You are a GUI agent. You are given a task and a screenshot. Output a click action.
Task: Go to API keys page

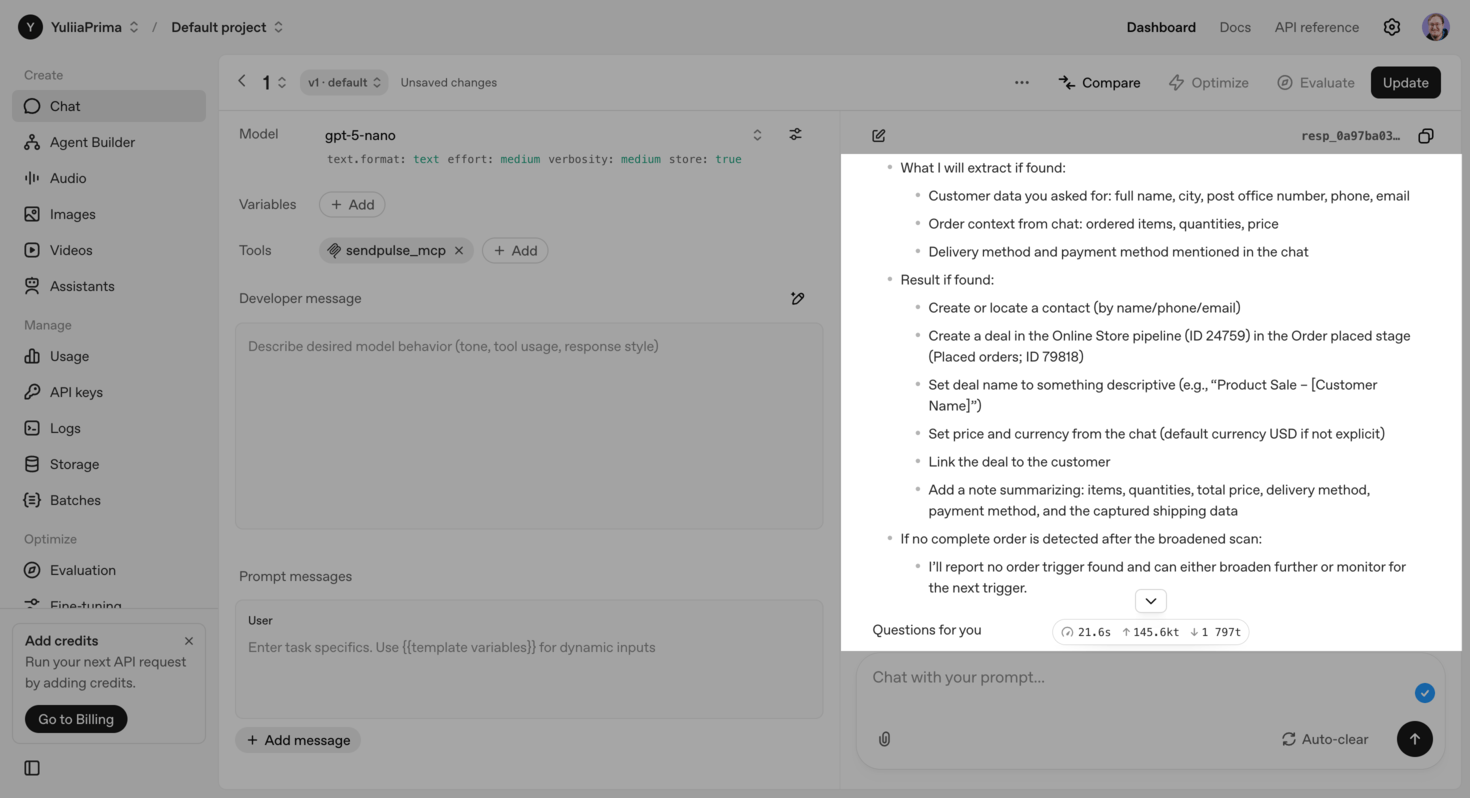point(76,392)
